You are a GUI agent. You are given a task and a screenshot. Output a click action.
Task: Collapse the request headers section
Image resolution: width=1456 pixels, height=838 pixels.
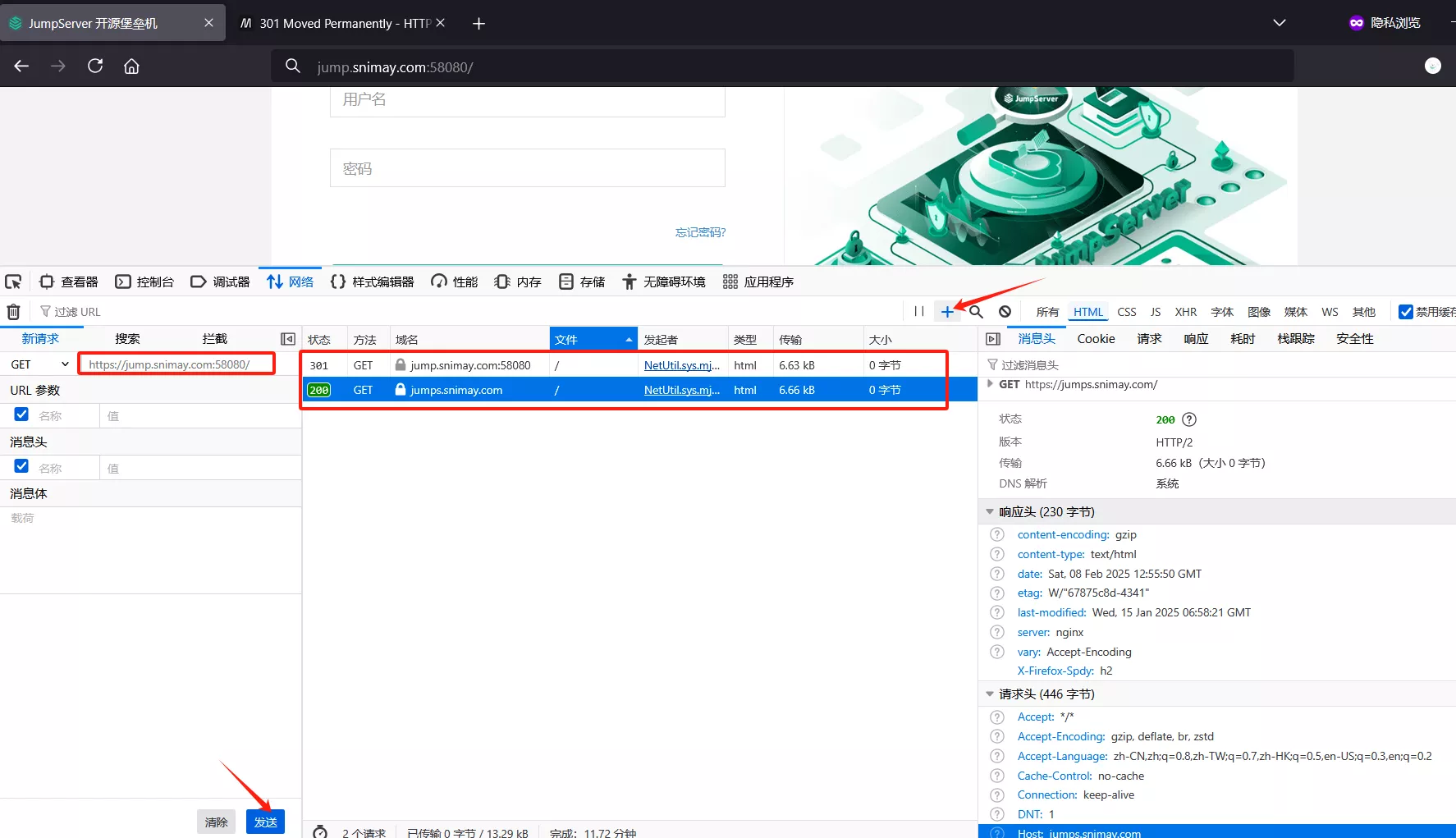tap(990, 694)
